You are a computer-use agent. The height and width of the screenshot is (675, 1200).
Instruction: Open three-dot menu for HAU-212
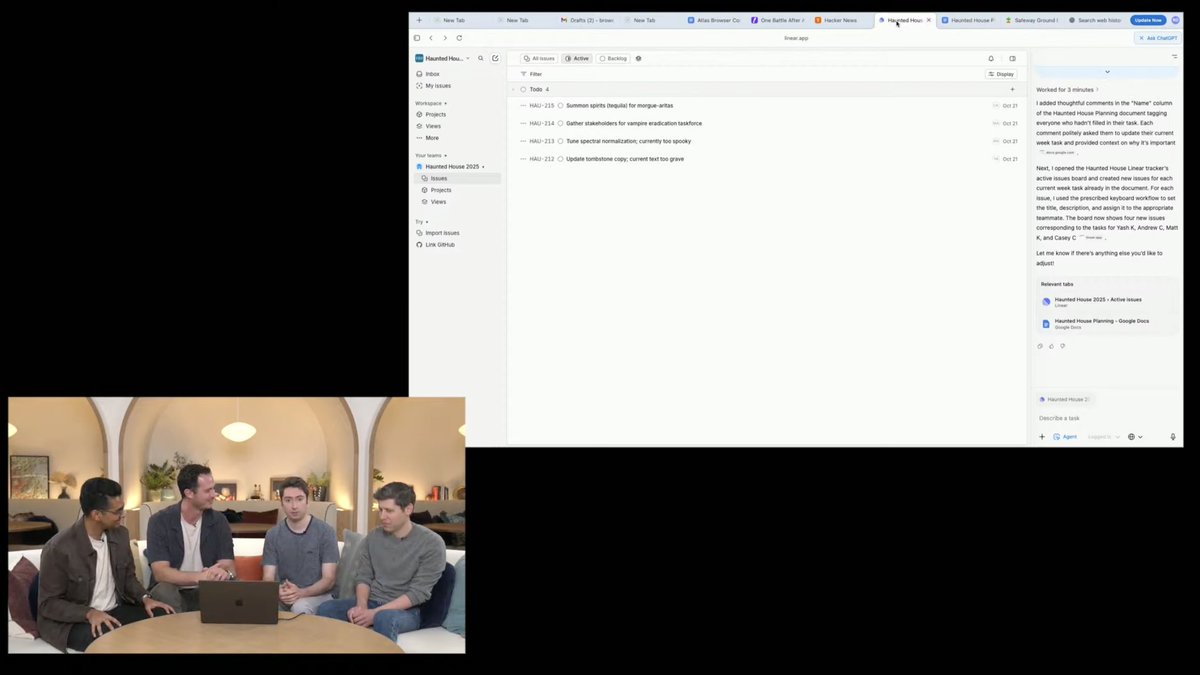pos(523,159)
